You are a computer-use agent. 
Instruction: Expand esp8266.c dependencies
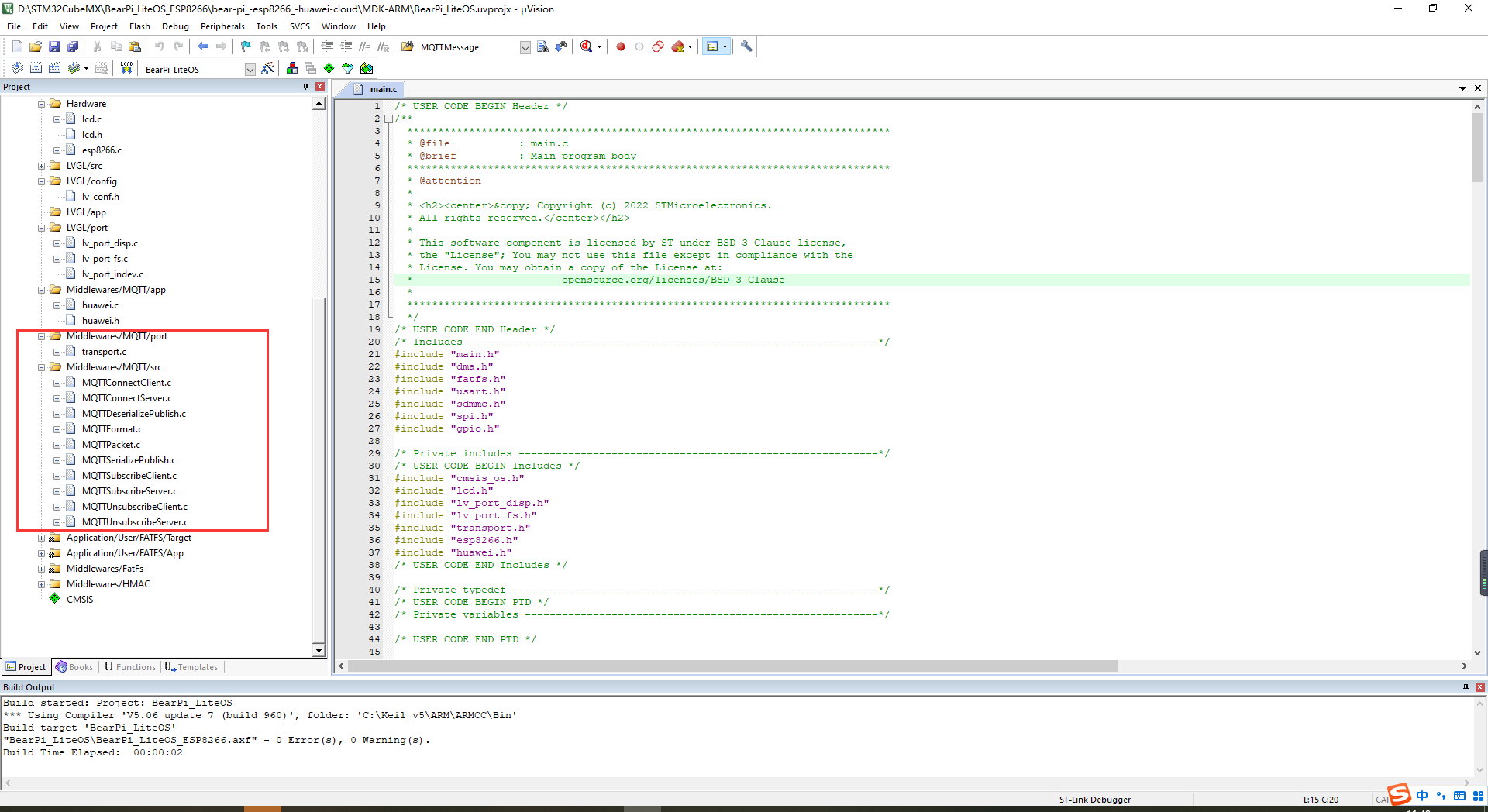click(57, 150)
